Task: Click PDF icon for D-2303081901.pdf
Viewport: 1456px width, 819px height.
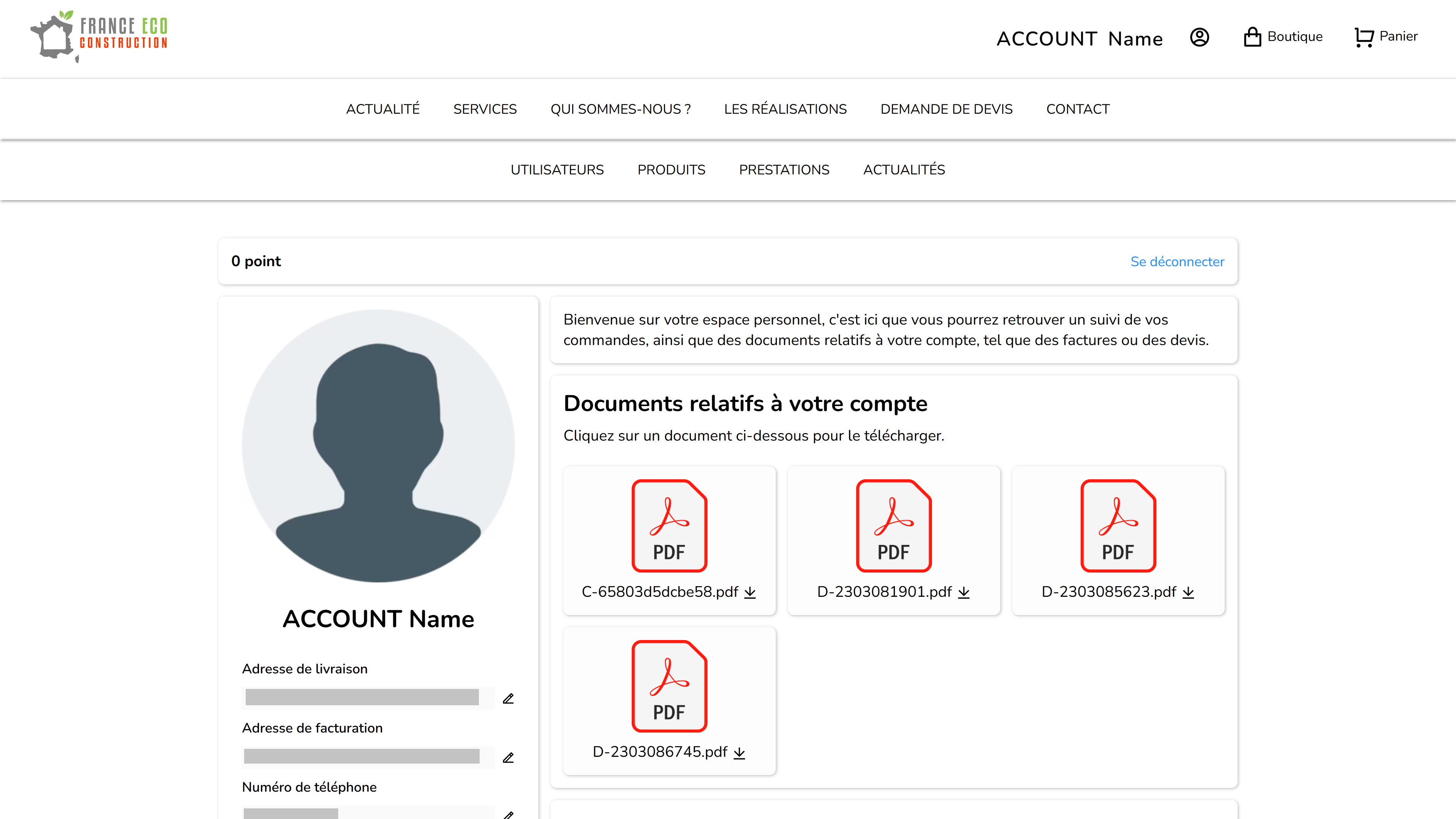Action: 894,526
